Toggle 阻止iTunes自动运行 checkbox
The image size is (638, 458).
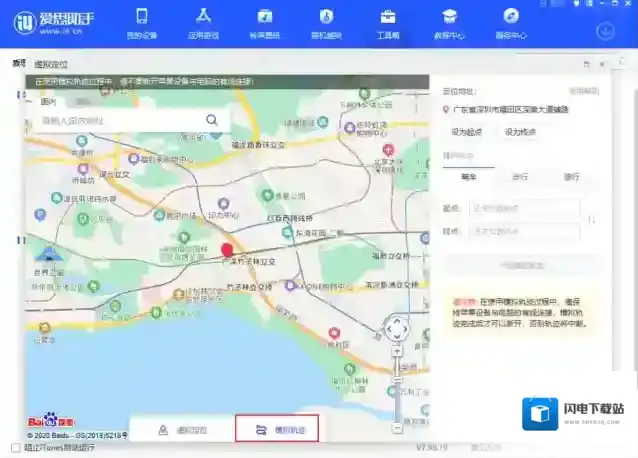(x=15, y=447)
